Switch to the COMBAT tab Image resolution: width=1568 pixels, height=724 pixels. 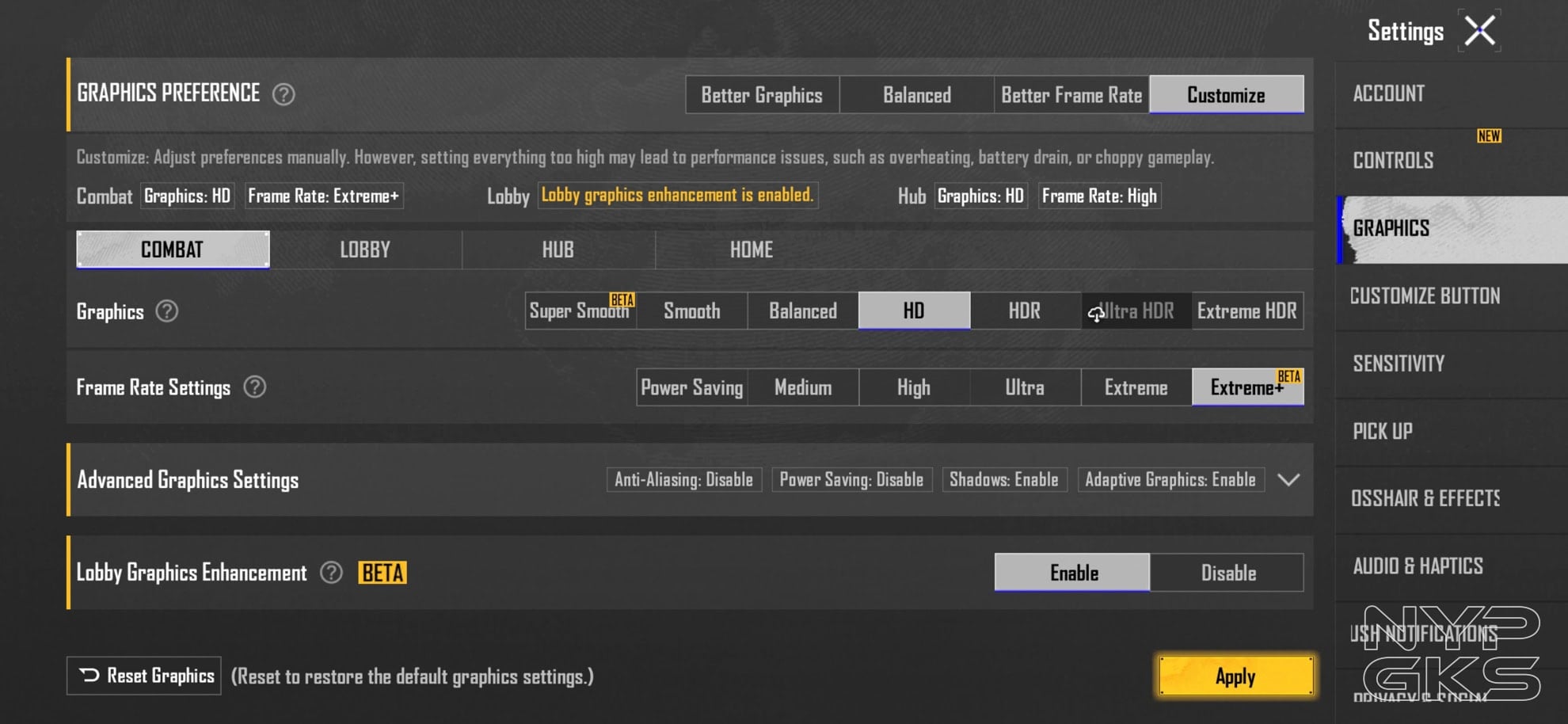pos(173,250)
